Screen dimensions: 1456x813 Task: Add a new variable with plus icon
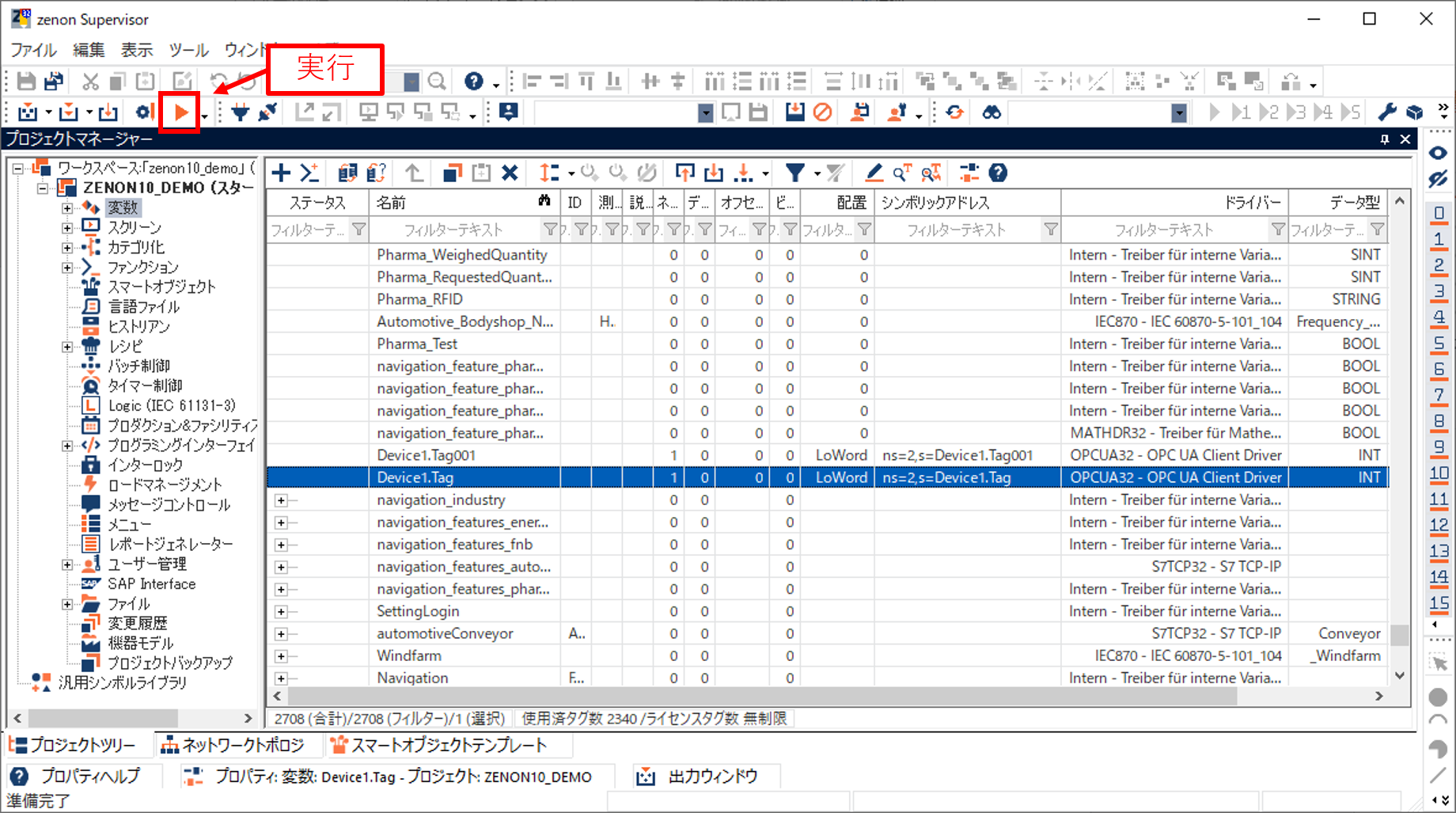281,173
